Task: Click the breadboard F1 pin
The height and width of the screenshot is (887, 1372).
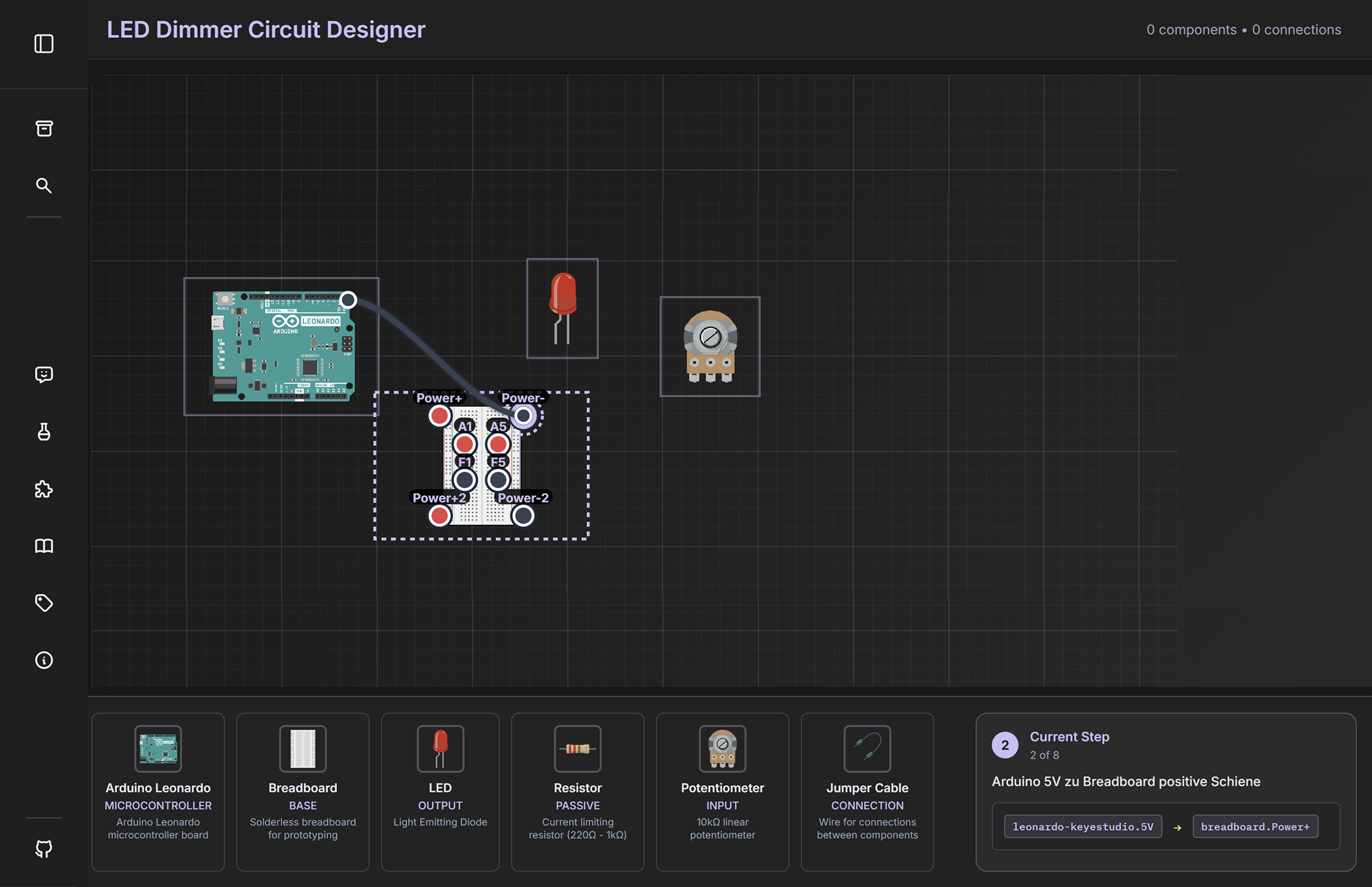Action: tap(465, 480)
